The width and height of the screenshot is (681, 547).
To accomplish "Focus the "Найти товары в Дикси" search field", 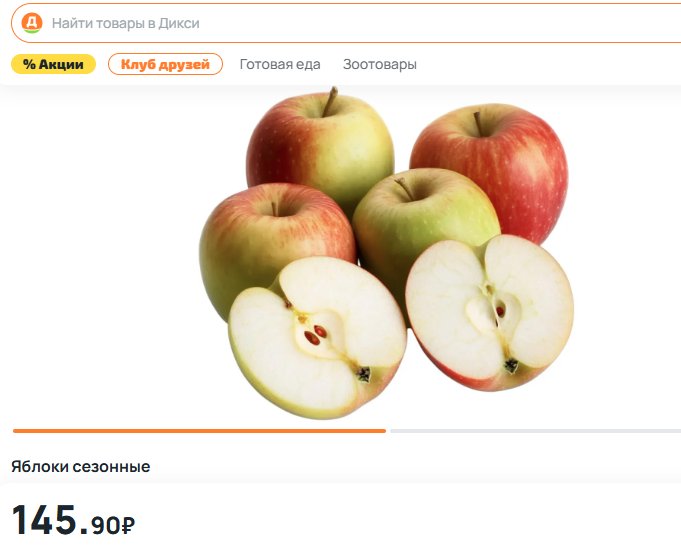I will tap(346, 23).
